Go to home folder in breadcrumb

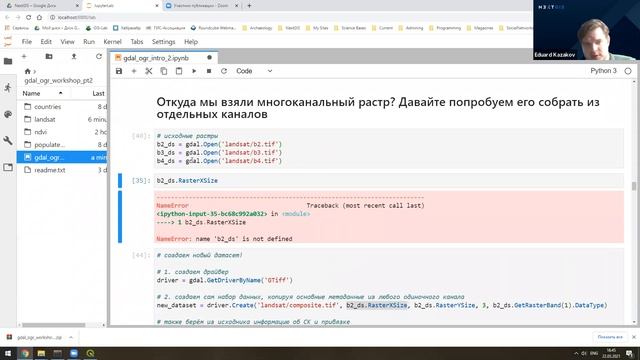click(x=27, y=71)
